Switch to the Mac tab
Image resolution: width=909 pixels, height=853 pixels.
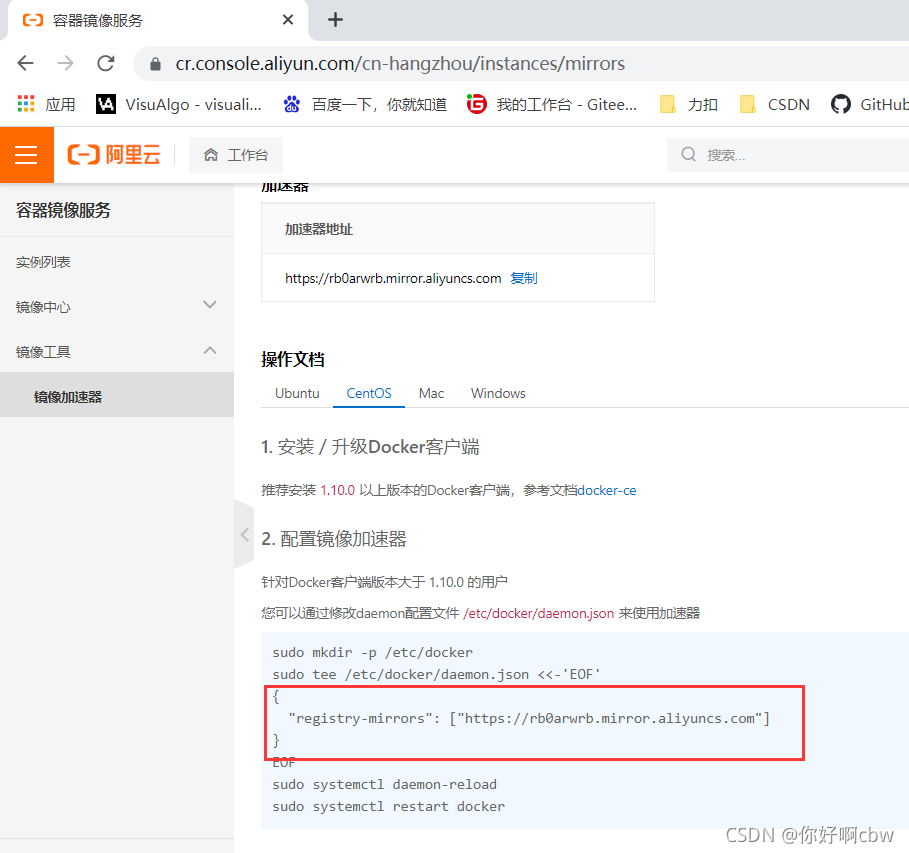click(x=431, y=393)
